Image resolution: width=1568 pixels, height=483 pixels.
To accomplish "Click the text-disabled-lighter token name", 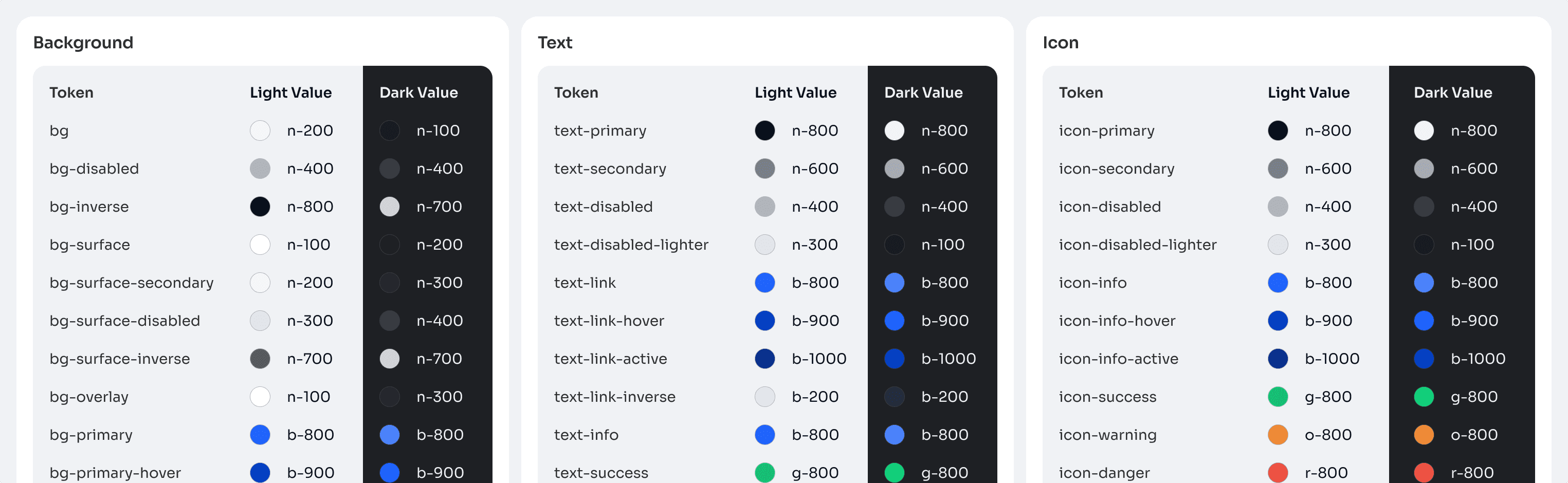I will point(631,245).
